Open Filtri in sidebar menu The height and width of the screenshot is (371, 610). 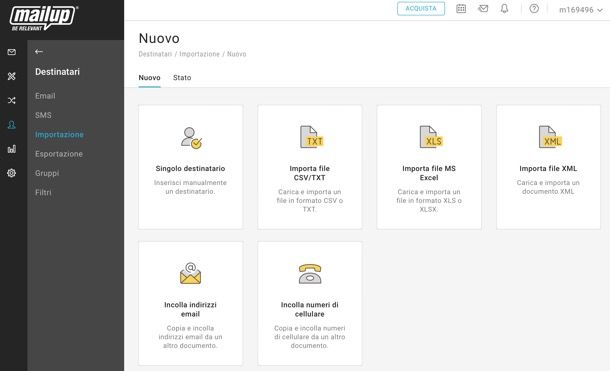pos(43,192)
